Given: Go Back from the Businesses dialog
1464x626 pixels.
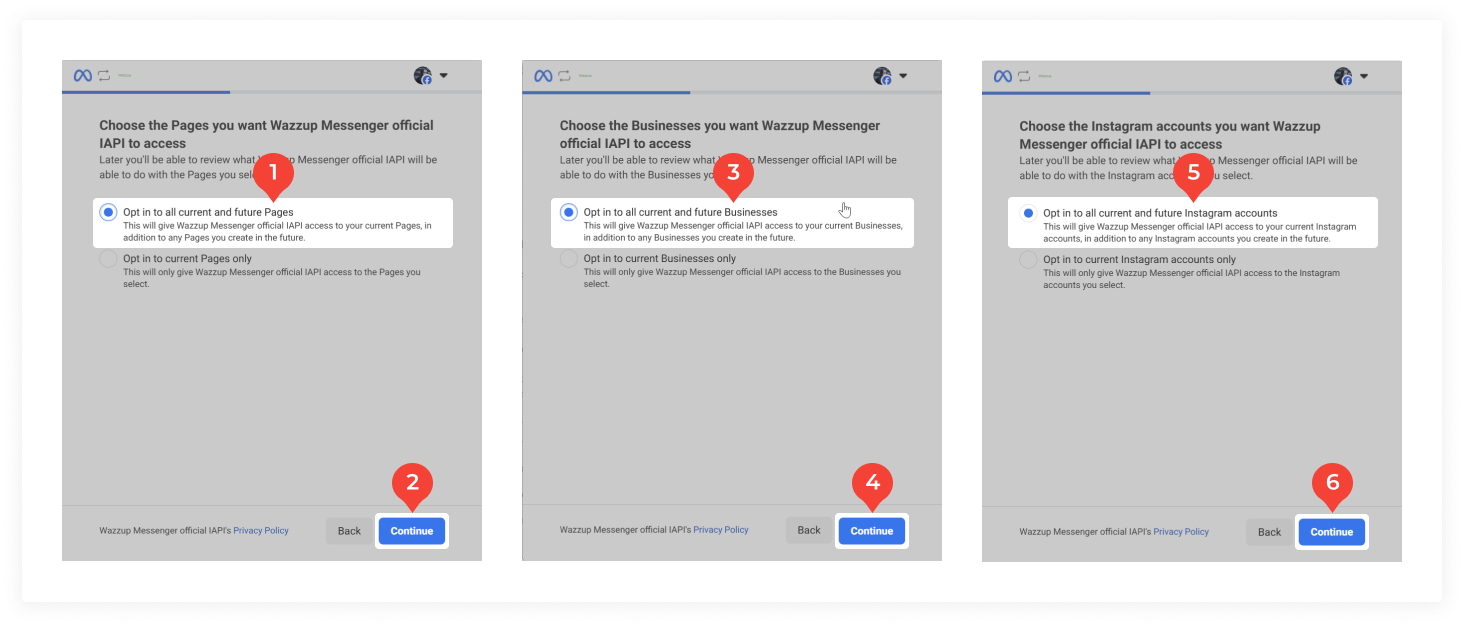Looking at the screenshot, I should [809, 531].
